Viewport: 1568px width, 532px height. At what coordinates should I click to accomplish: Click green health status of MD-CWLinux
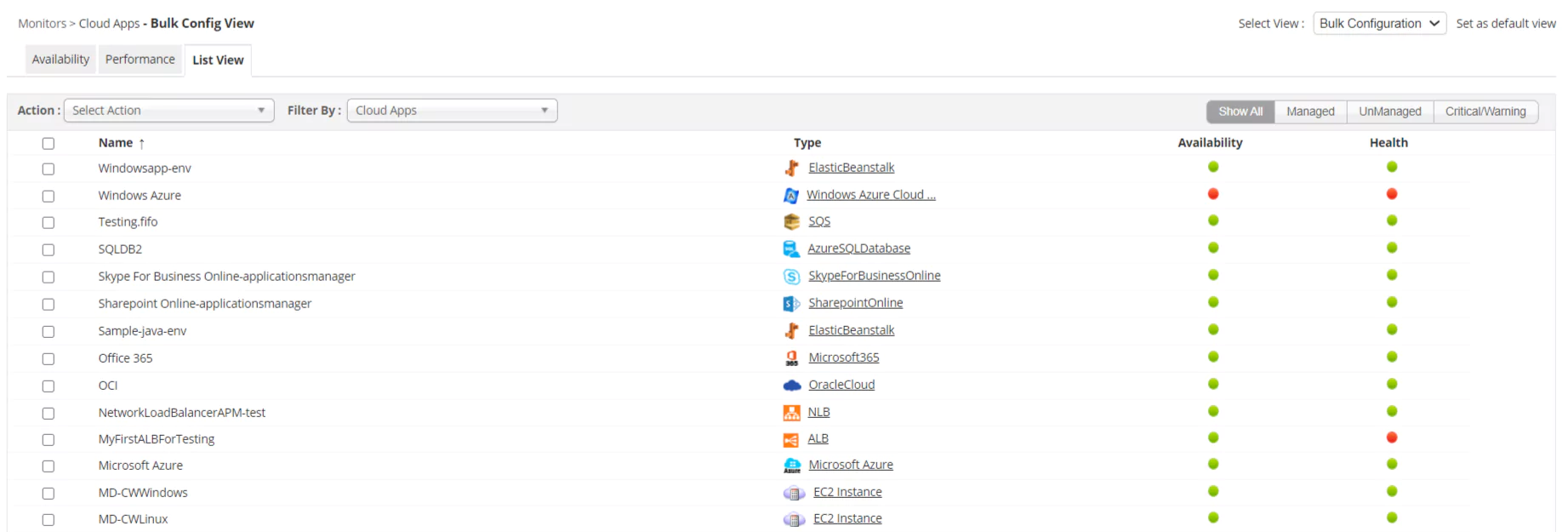(1391, 518)
